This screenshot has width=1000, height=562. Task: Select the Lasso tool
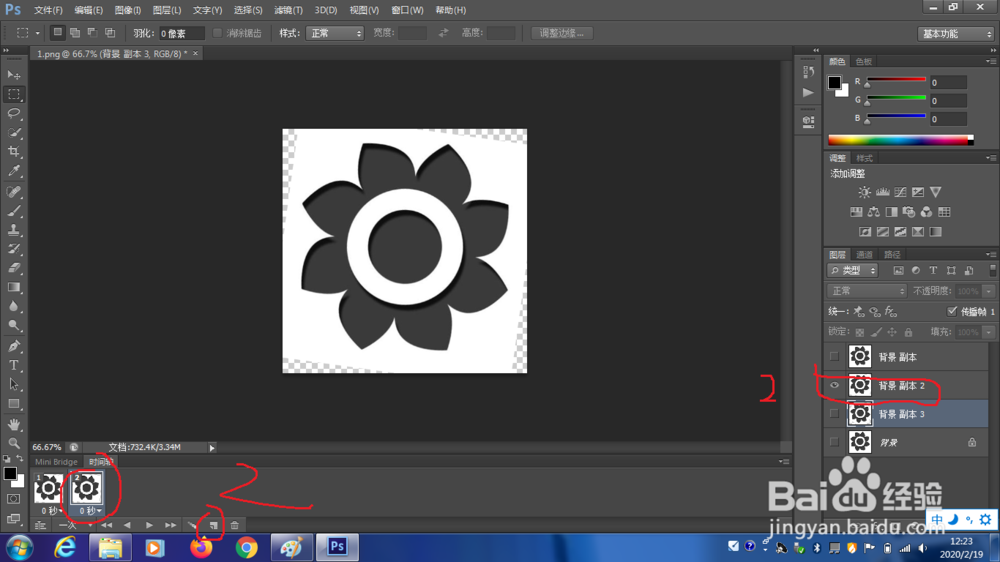pyautogui.click(x=14, y=114)
